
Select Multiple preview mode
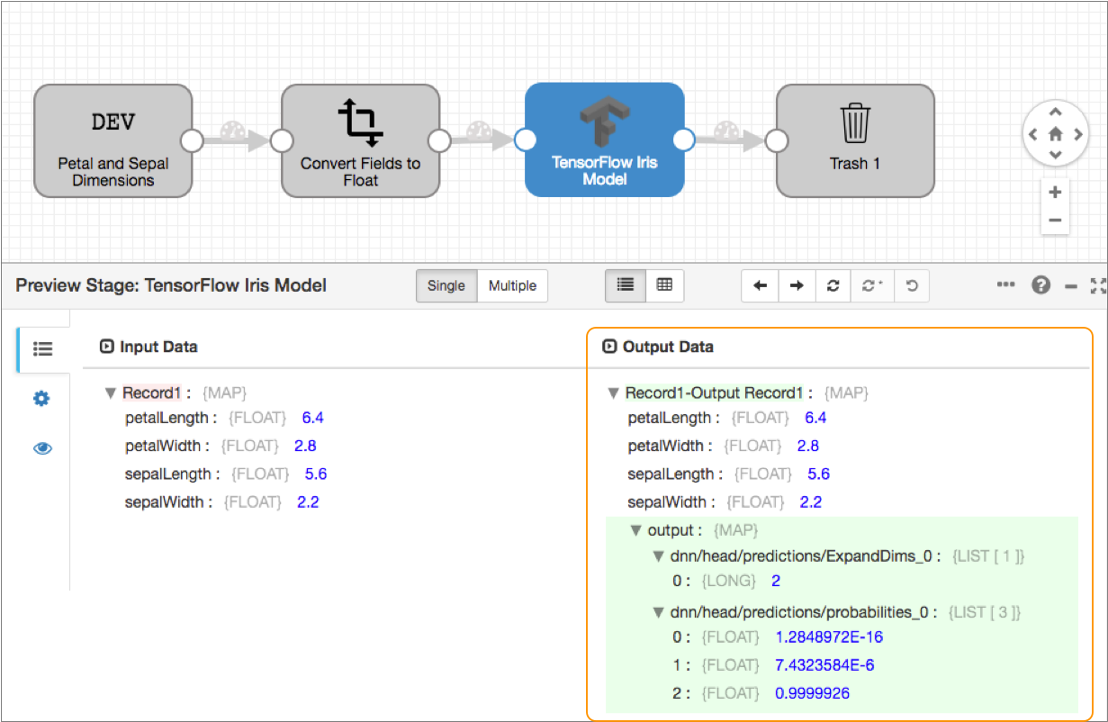click(512, 286)
